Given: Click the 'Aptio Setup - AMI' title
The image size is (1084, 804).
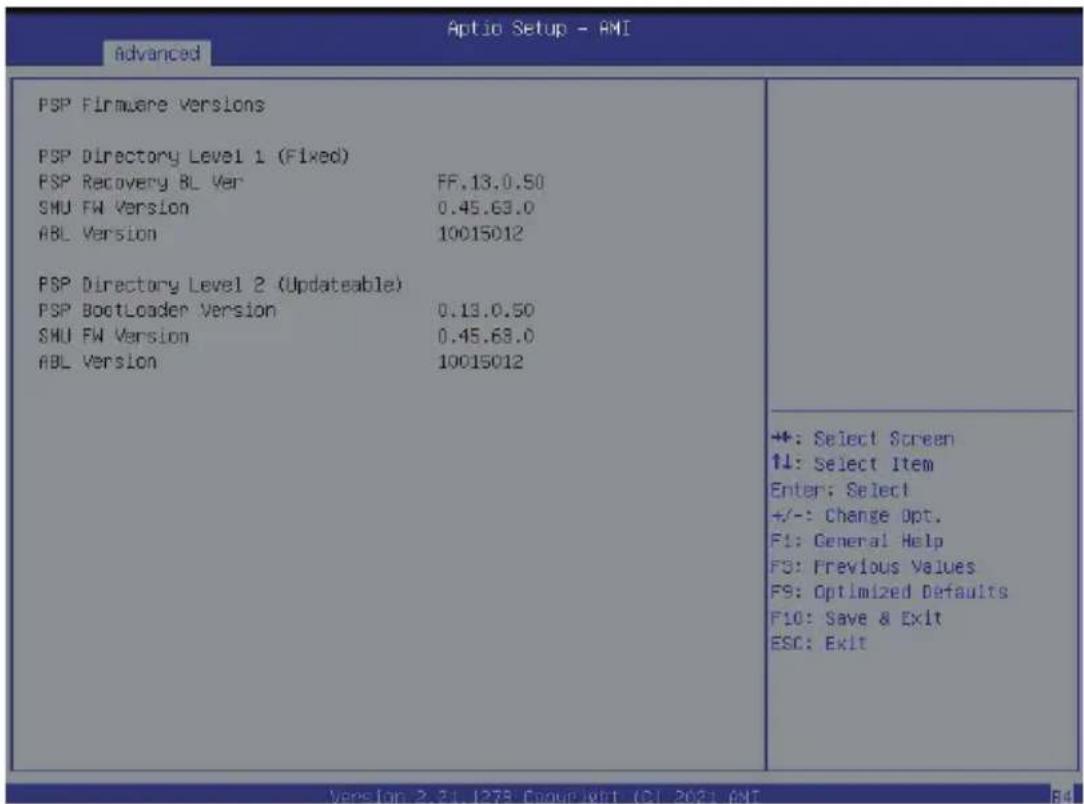Looking at the screenshot, I should (539, 29).
